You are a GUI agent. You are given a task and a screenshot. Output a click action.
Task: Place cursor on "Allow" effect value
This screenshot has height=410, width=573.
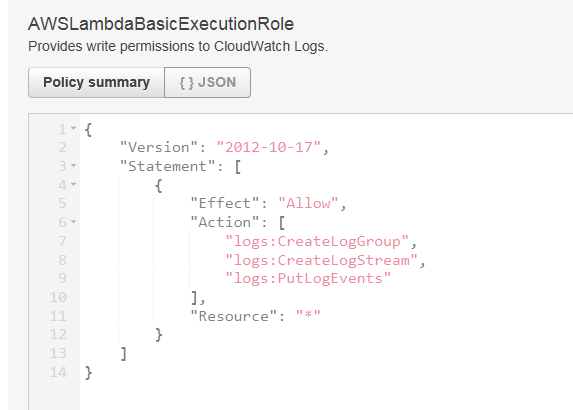pos(309,203)
